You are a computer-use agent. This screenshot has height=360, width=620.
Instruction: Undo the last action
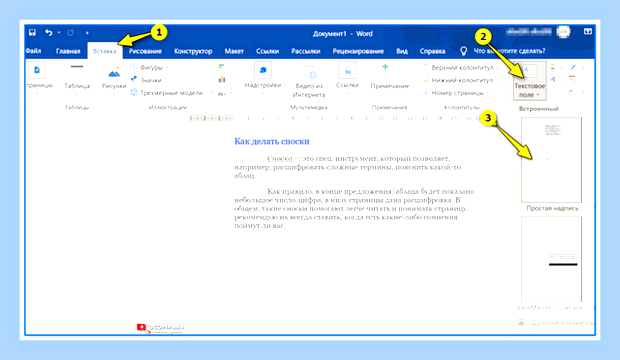[x=49, y=32]
